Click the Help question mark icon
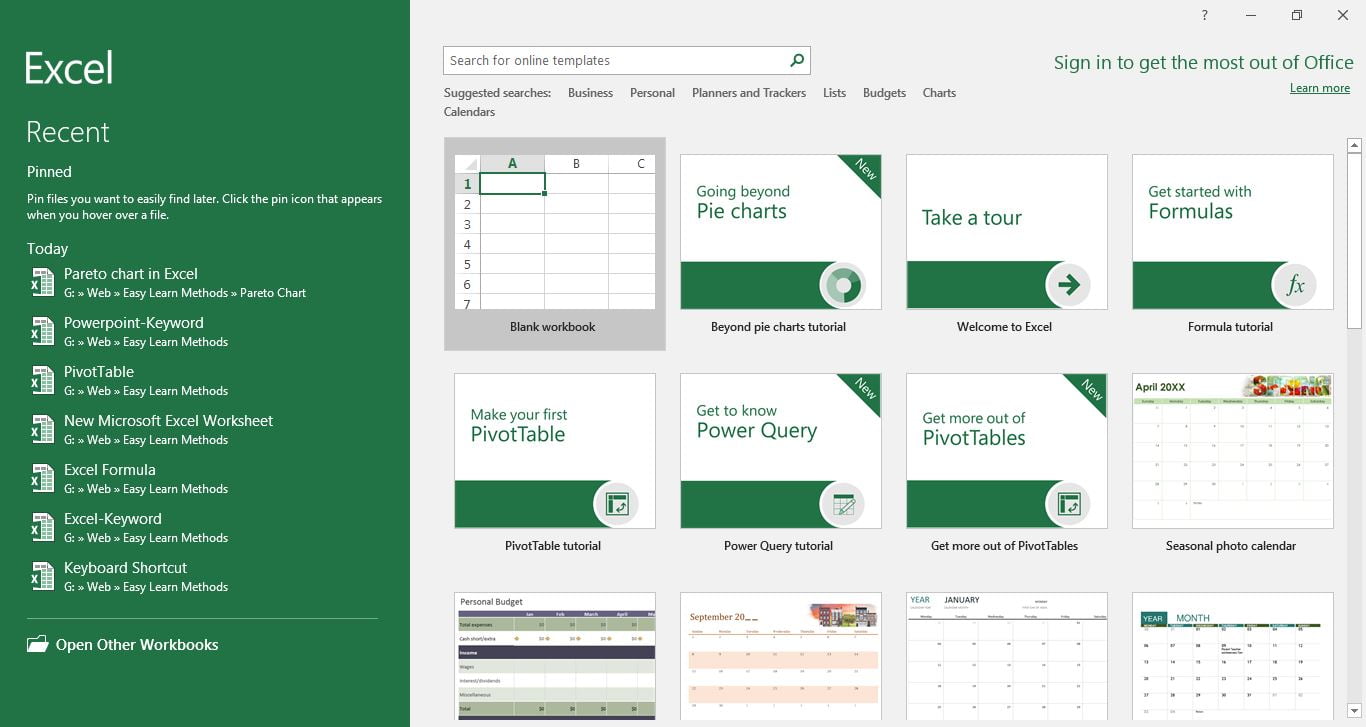The image size is (1366, 727). point(1204,15)
